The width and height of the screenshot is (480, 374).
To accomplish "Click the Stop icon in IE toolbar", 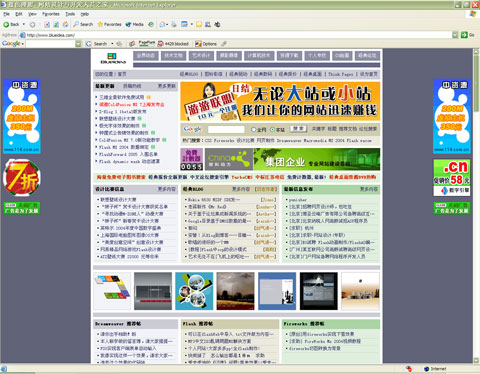I will coord(47,24).
